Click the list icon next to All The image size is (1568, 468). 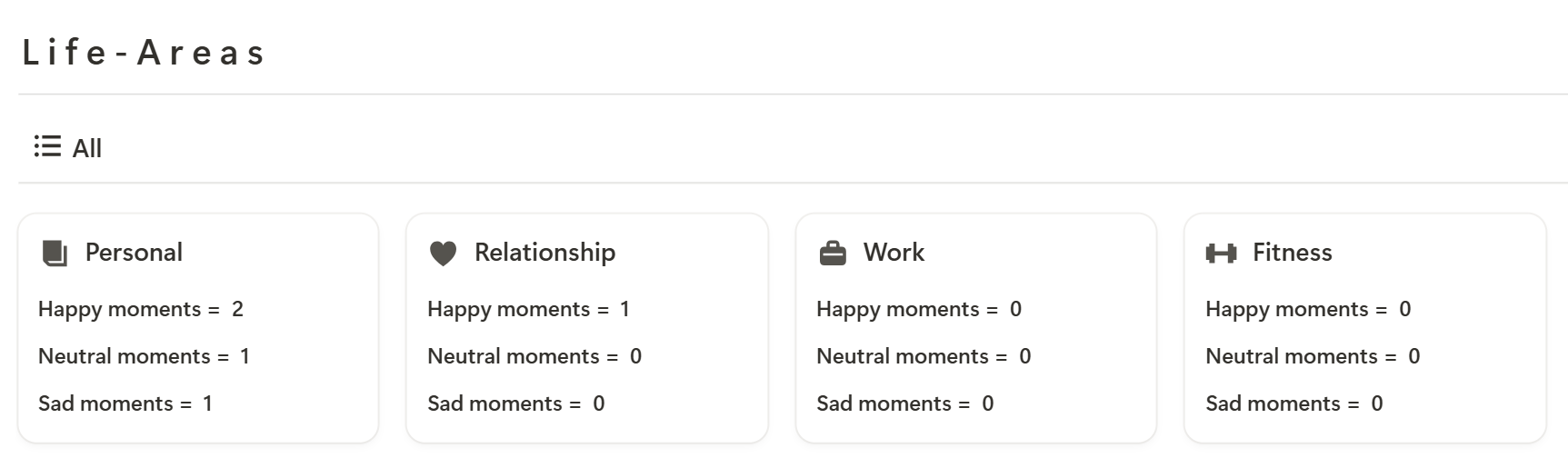click(x=47, y=146)
